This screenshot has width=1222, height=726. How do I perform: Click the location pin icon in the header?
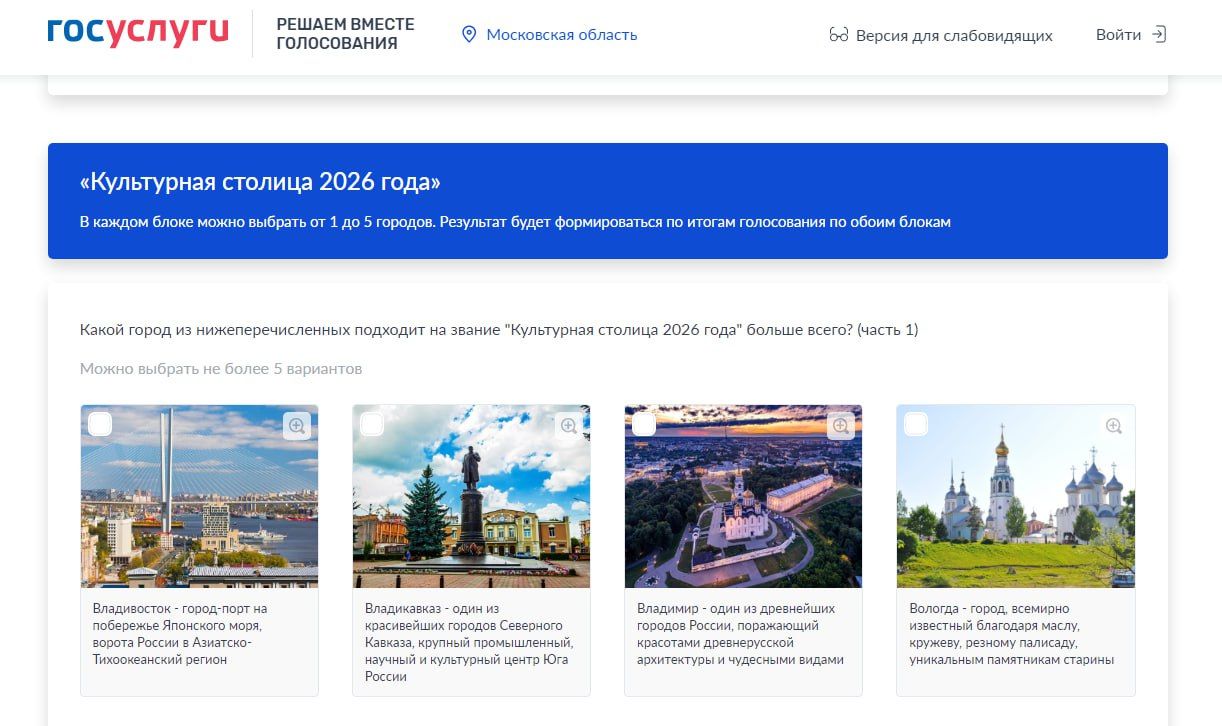(x=470, y=34)
